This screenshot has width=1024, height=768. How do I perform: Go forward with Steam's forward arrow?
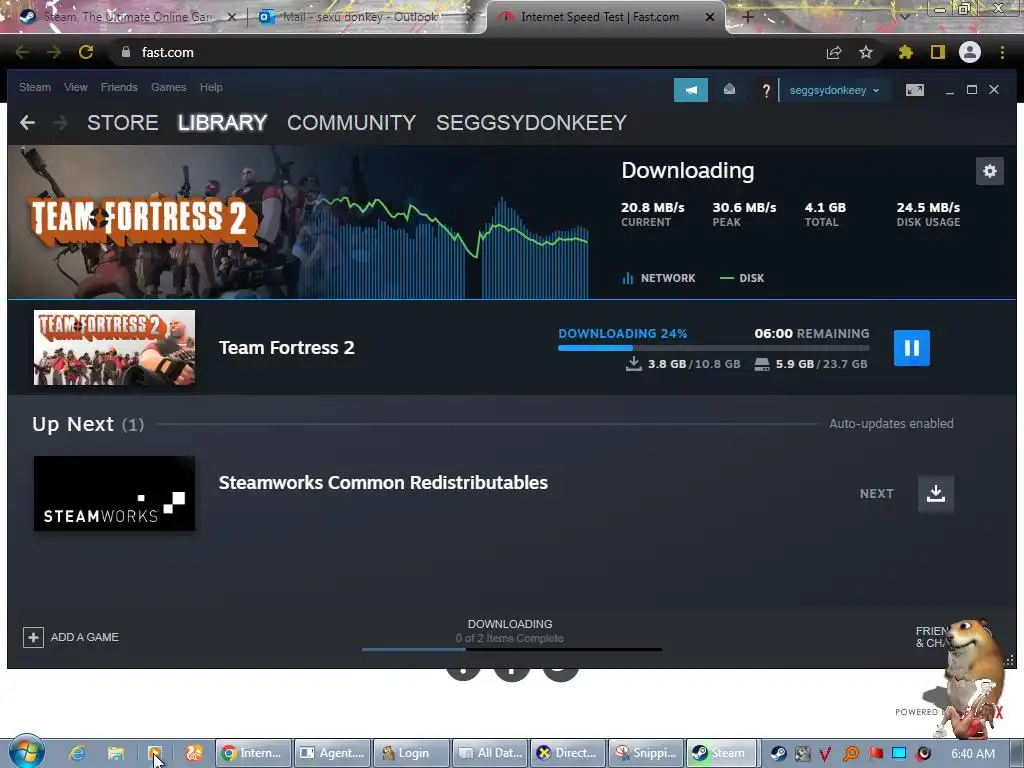point(60,122)
